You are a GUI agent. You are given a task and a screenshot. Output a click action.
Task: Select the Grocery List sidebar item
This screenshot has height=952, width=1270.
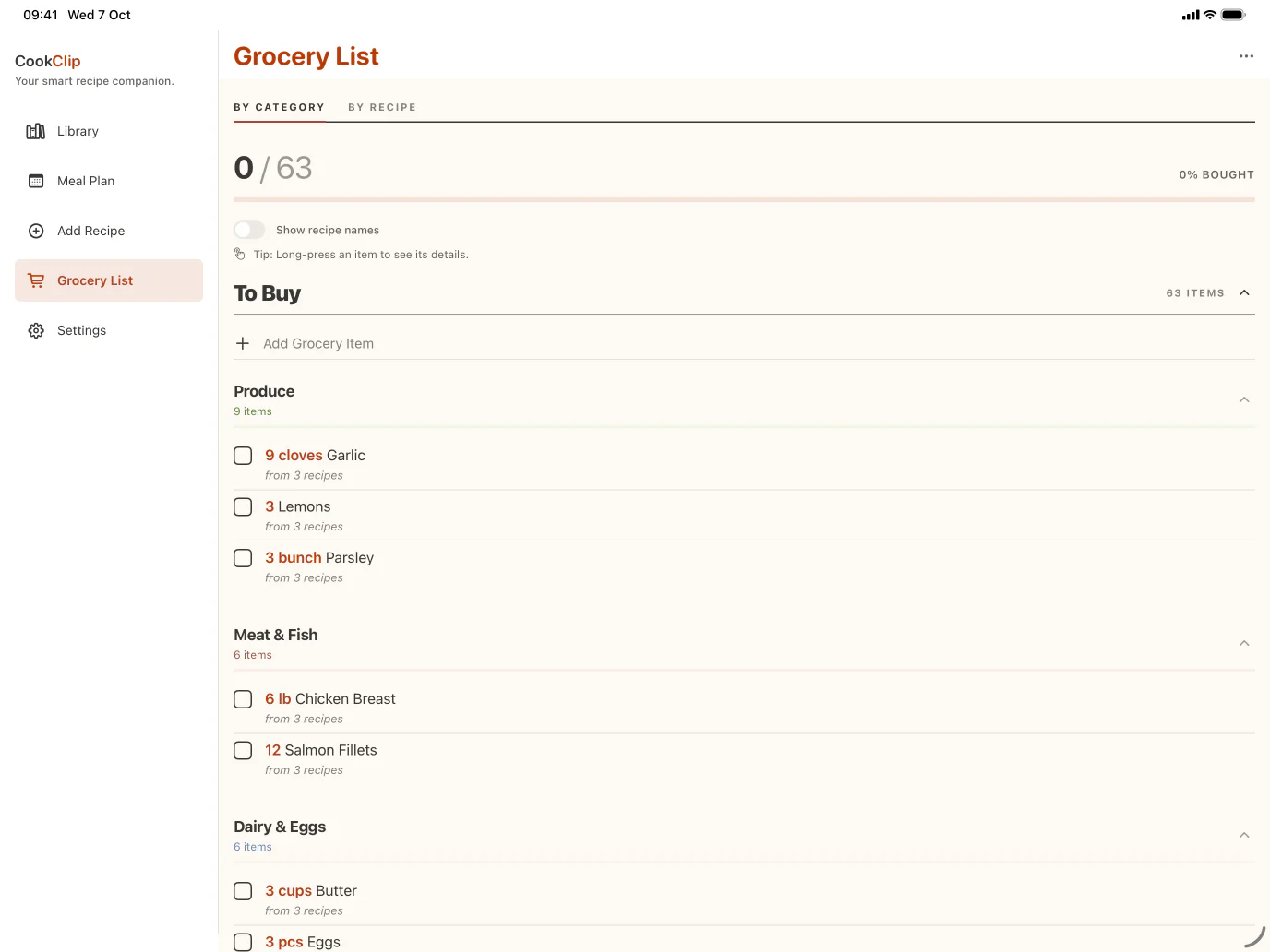coord(109,280)
